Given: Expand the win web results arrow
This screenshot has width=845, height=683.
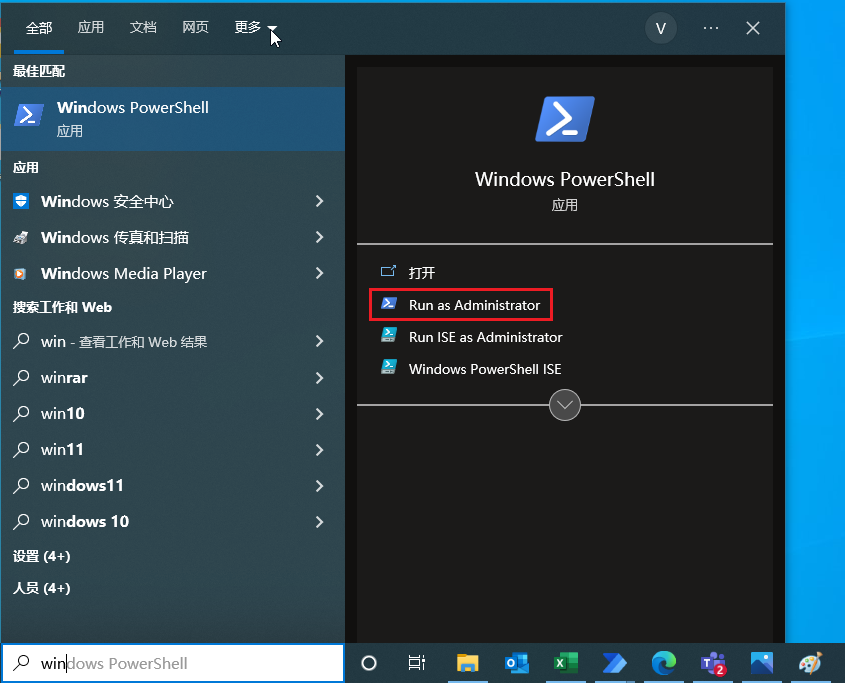Looking at the screenshot, I should pos(320,341).
